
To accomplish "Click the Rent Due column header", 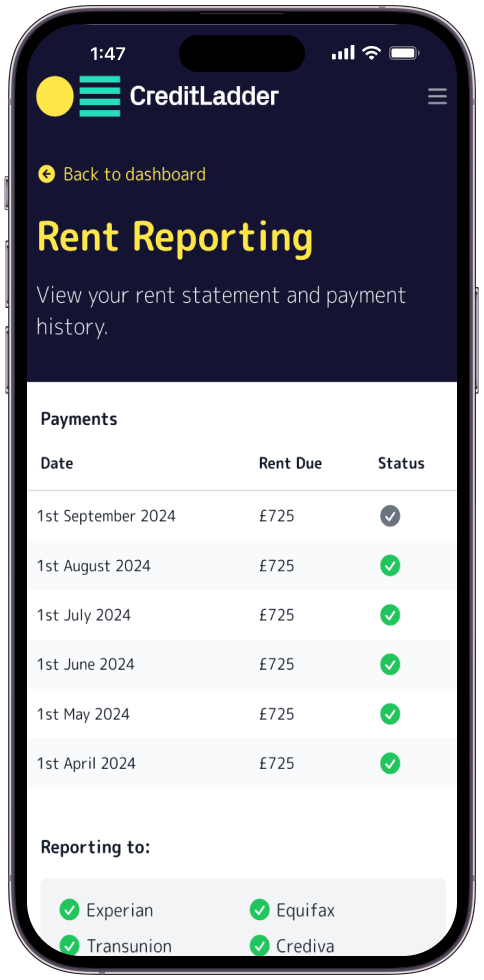I will point(290,463).
